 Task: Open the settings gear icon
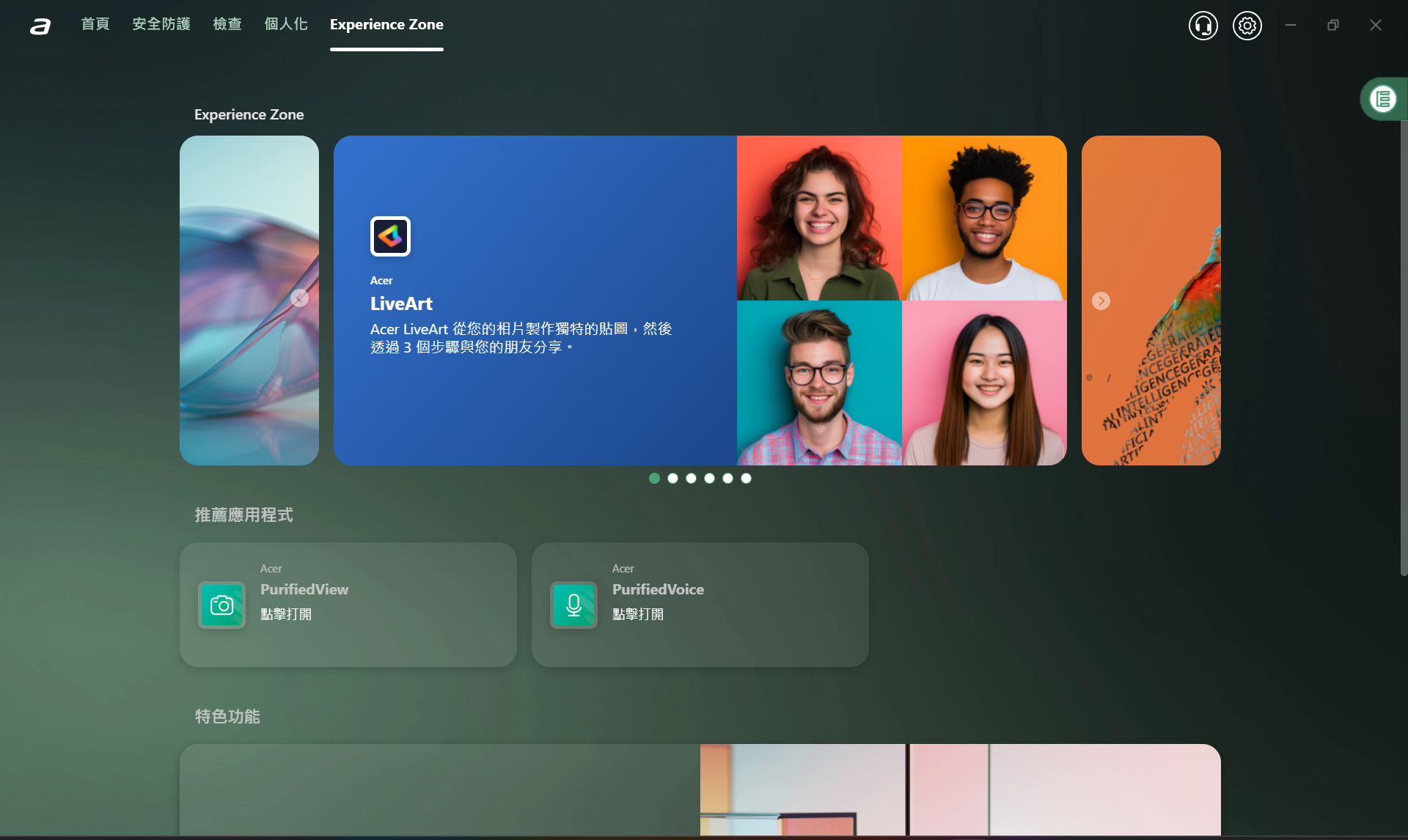tap(1247, 26)
